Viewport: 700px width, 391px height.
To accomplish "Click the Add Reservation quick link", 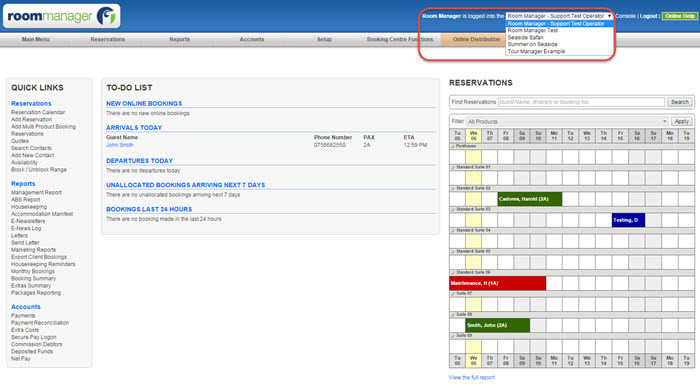I will click(31, 120).
